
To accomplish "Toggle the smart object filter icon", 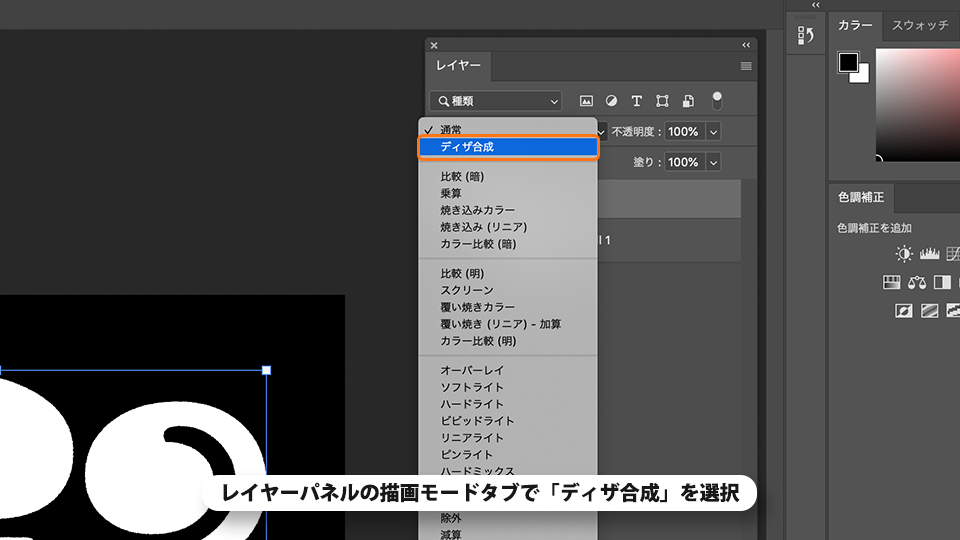I will [688, 101].
